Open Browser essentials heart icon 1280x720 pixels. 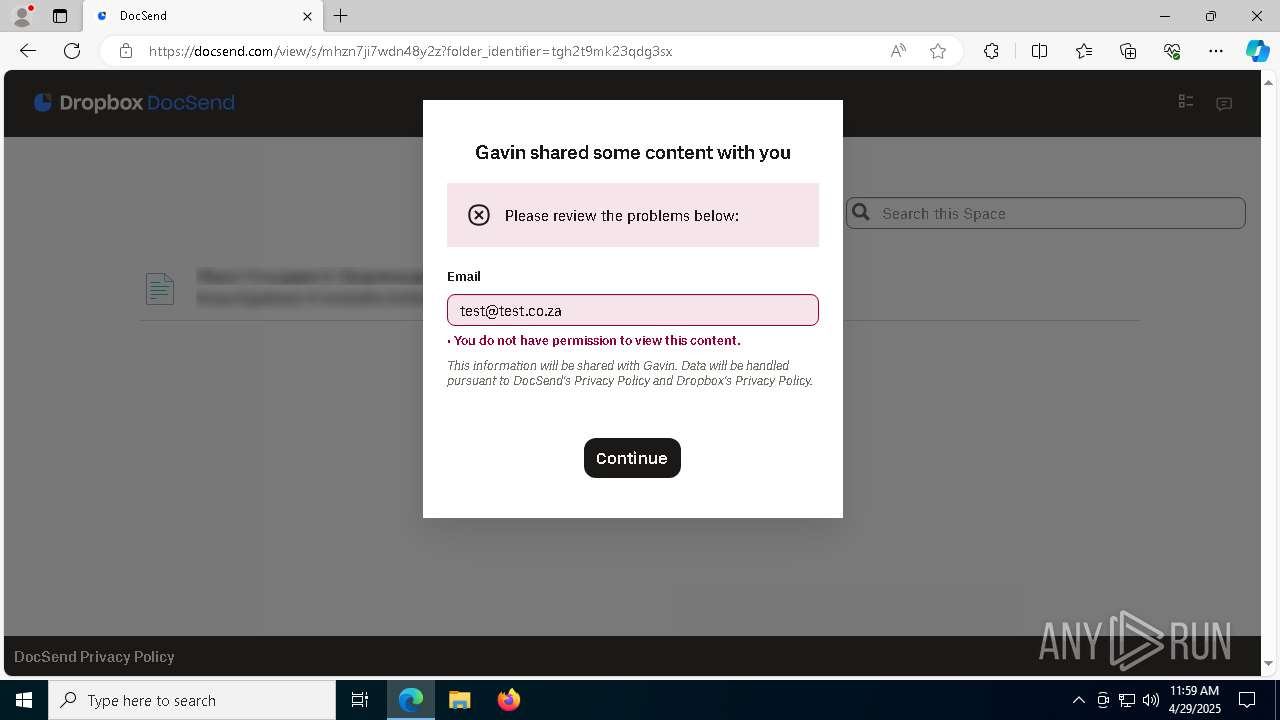tap(1172, 51)
